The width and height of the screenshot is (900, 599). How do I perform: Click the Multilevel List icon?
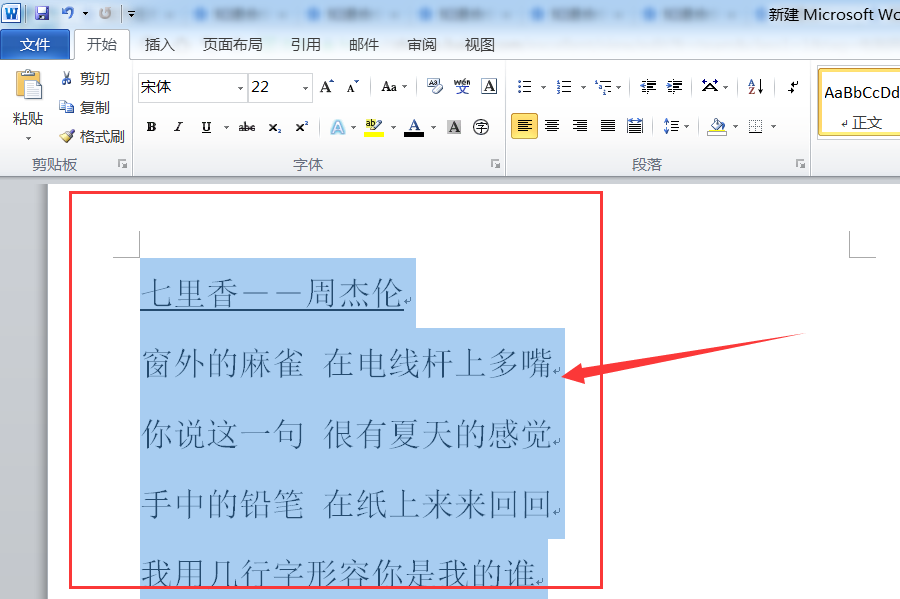tap(603, 87)
